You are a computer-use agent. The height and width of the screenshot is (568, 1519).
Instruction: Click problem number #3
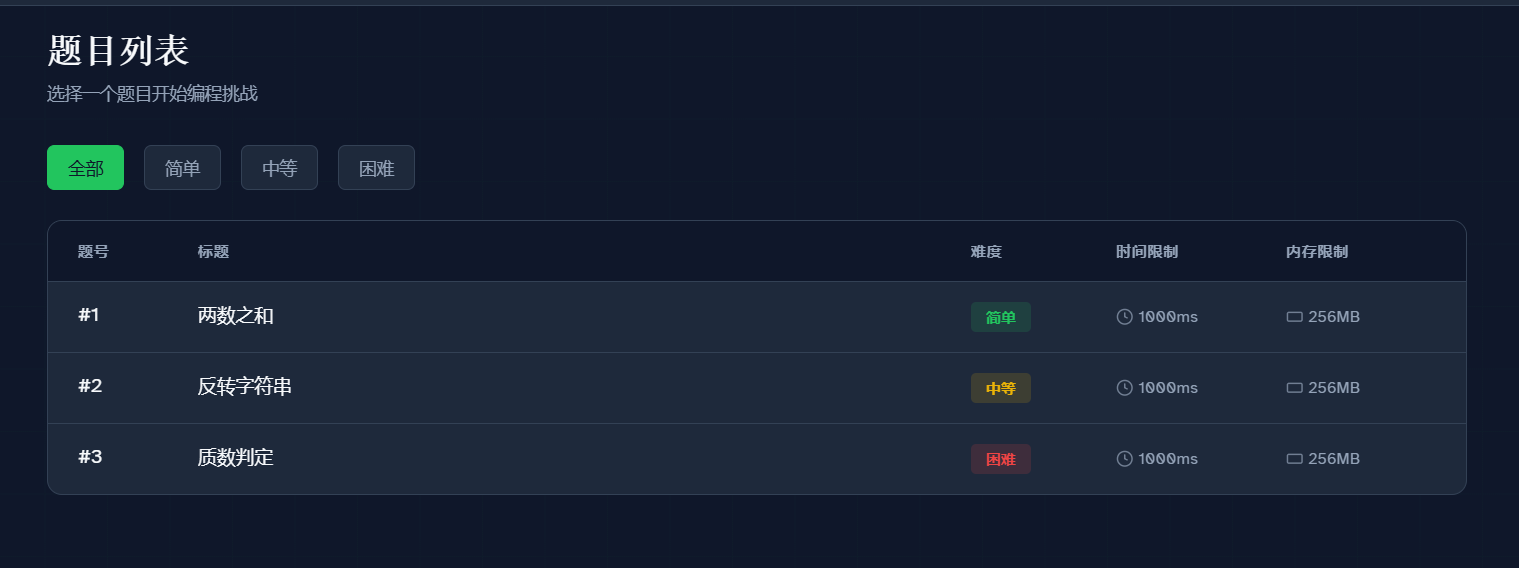coord(90,458)
